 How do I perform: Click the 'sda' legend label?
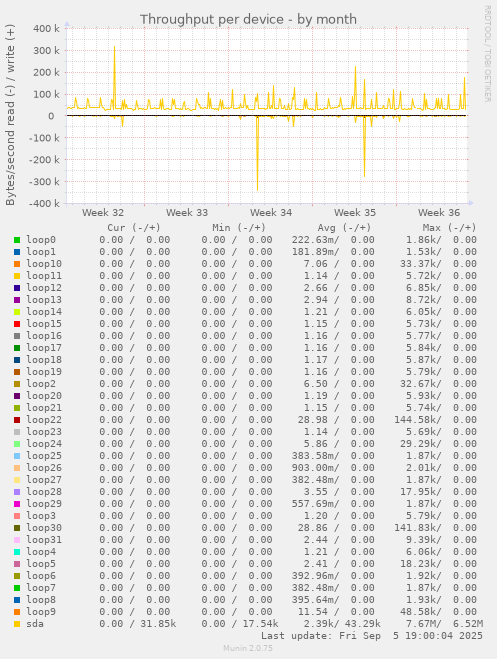(x=35, y=624)
